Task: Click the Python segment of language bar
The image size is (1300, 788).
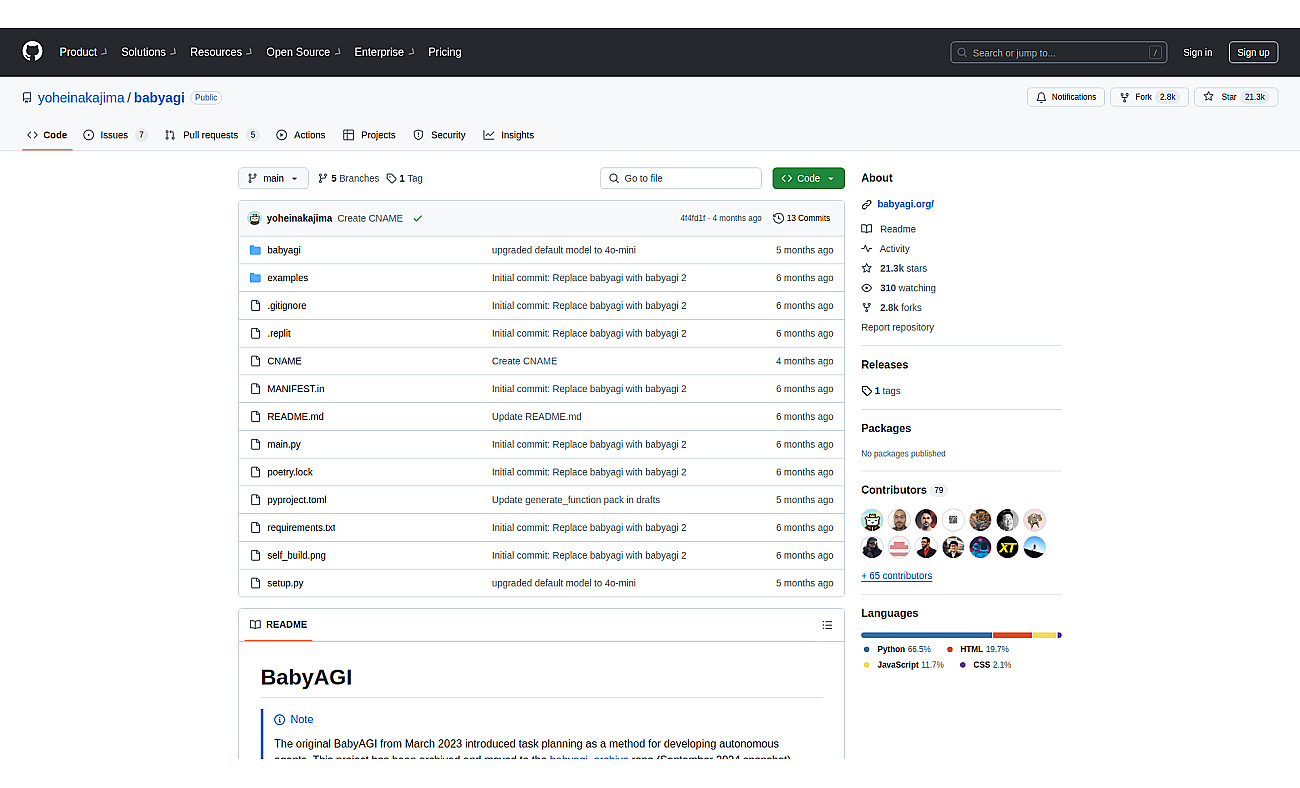Action: 926,635
